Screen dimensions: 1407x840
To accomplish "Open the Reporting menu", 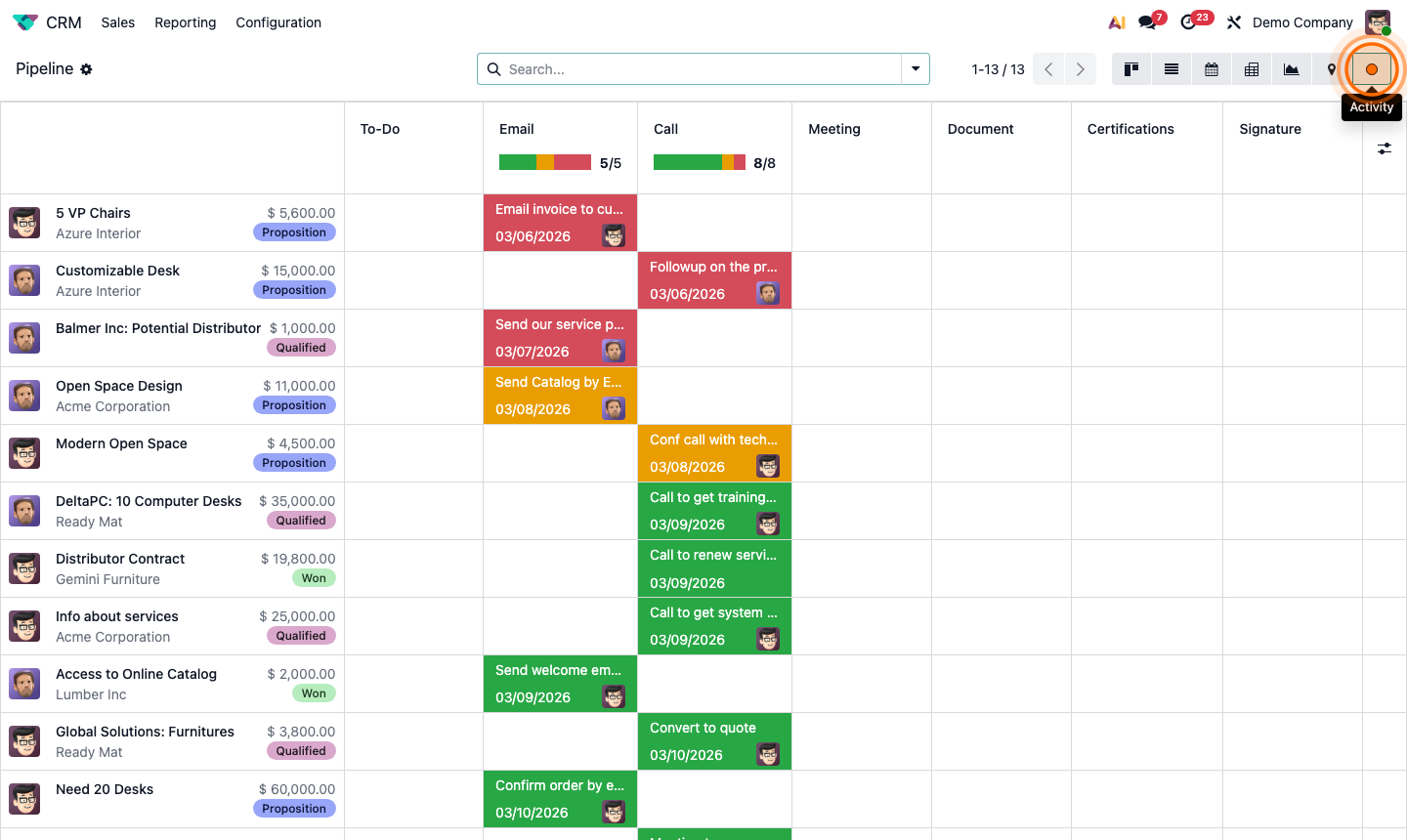I will (x=185, y=21).
